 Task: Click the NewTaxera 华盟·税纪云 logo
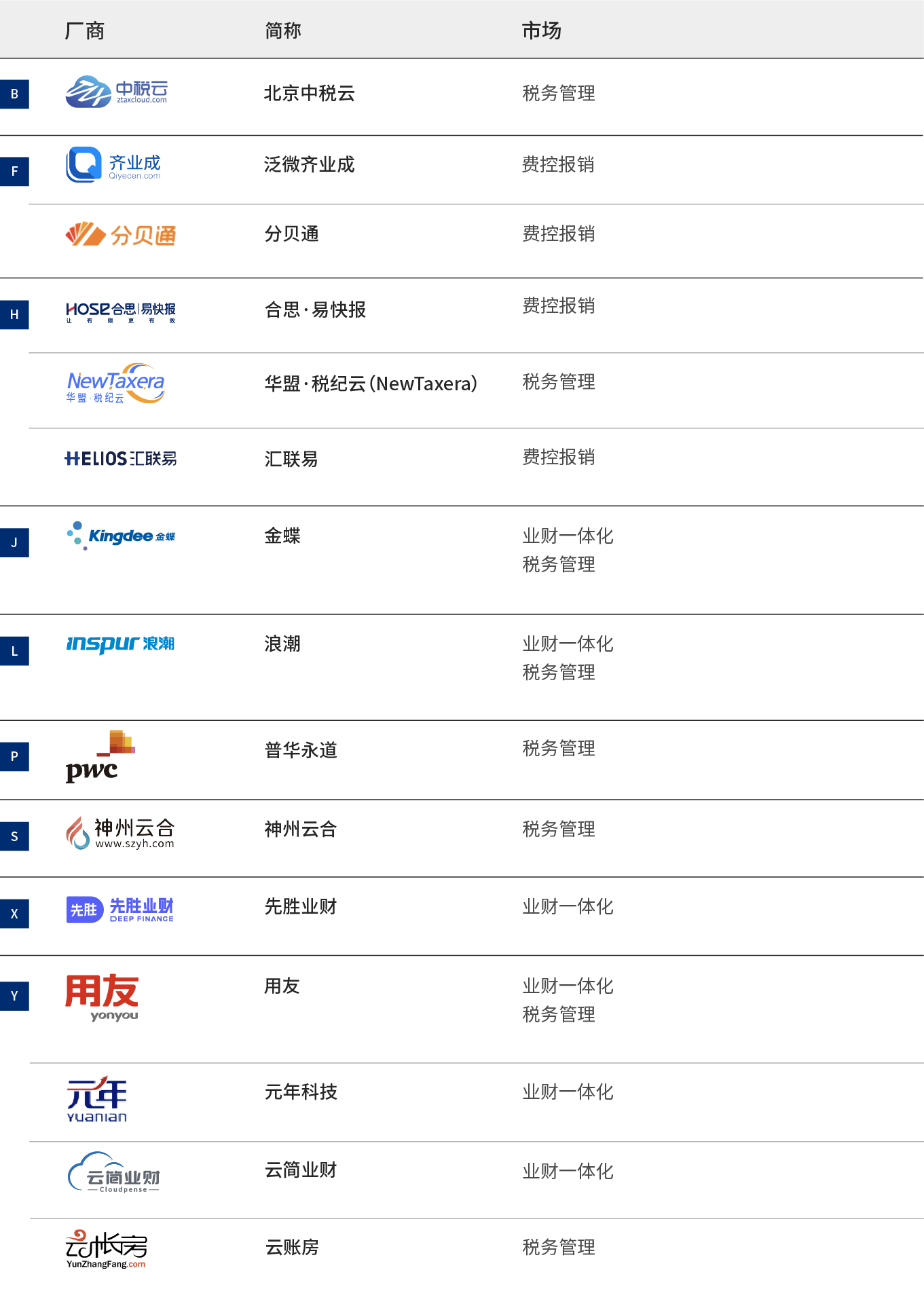coord(115,384)
